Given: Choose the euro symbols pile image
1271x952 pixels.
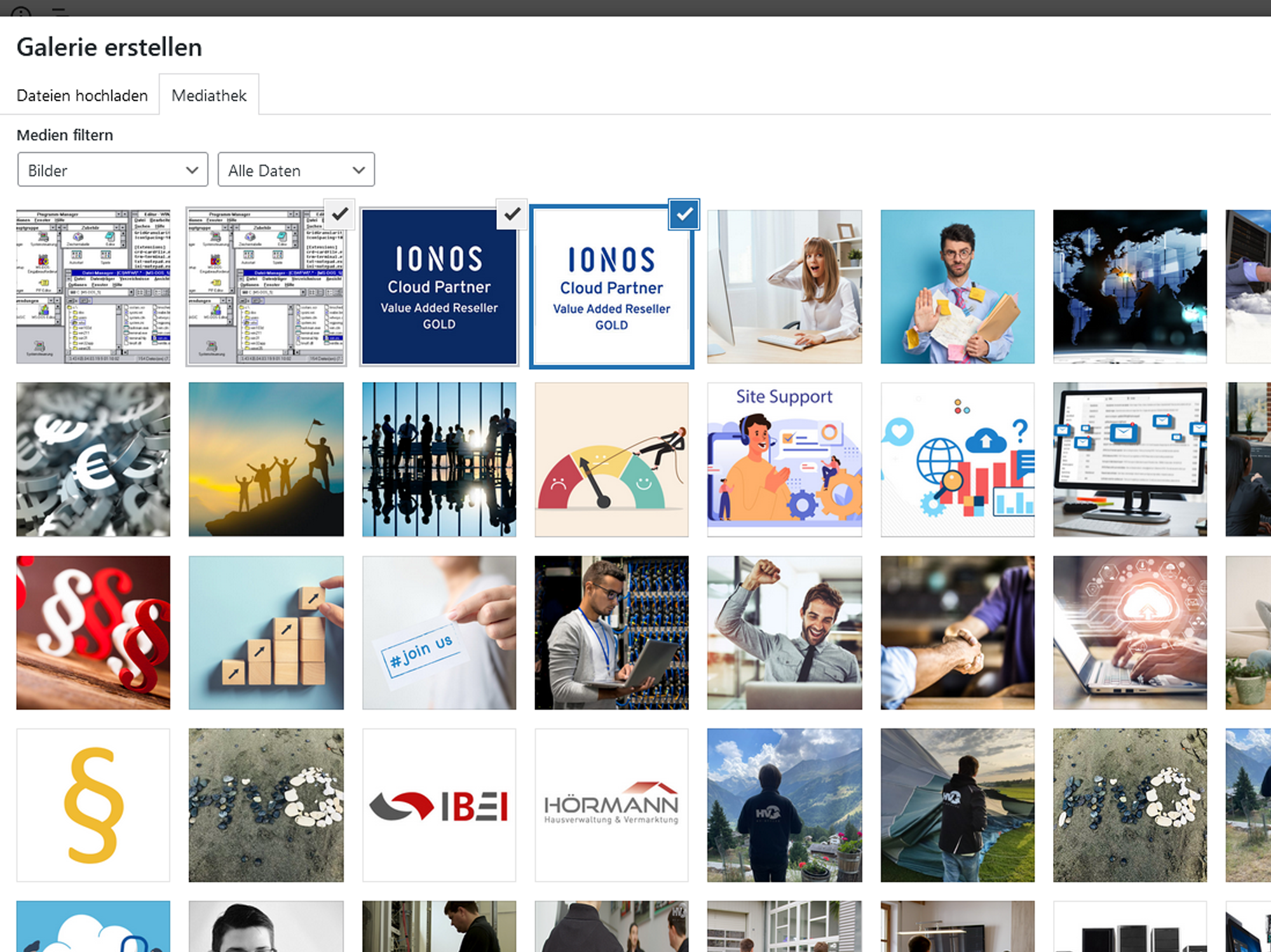Looking at the screenshot, I should click(93, 459).
